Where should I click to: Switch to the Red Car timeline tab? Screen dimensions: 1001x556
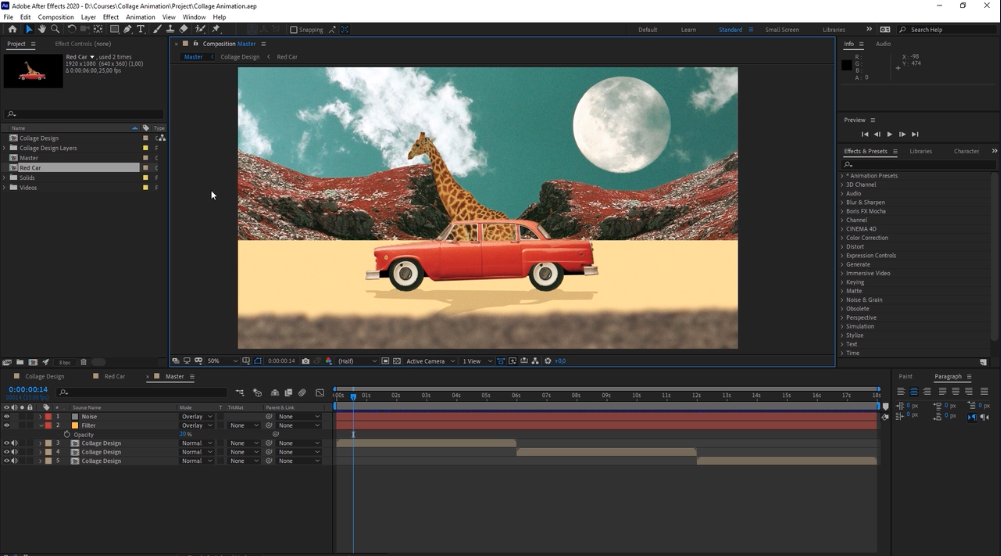[x=115, y=377]
